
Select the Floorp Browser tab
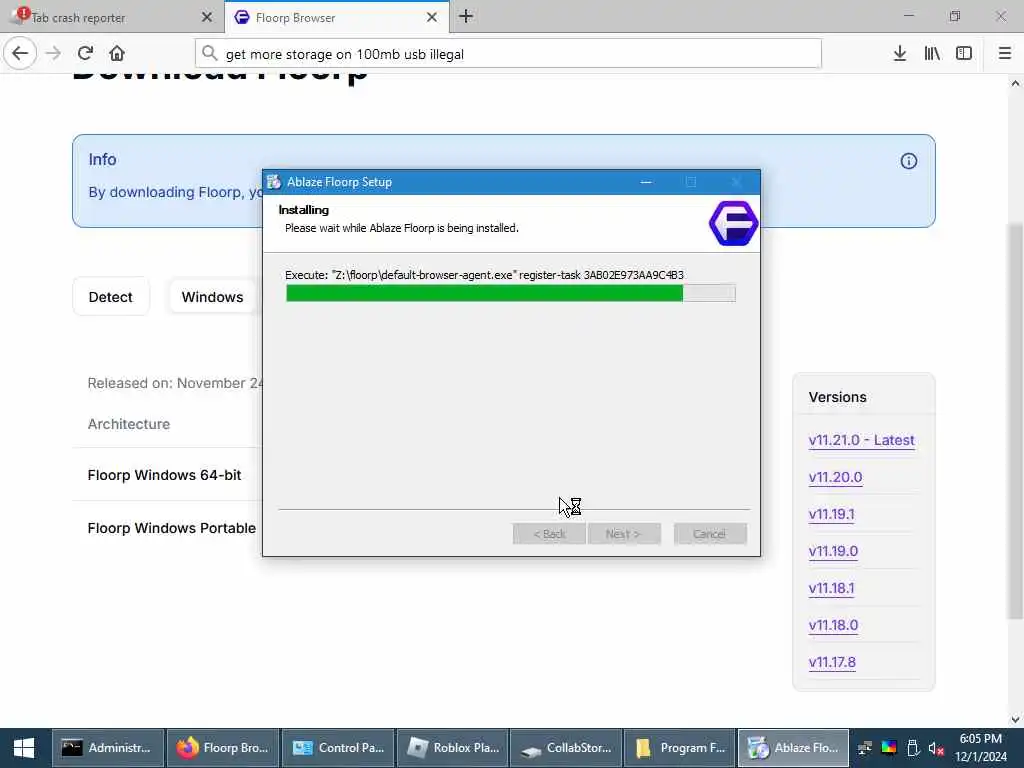tap(336, 17)
